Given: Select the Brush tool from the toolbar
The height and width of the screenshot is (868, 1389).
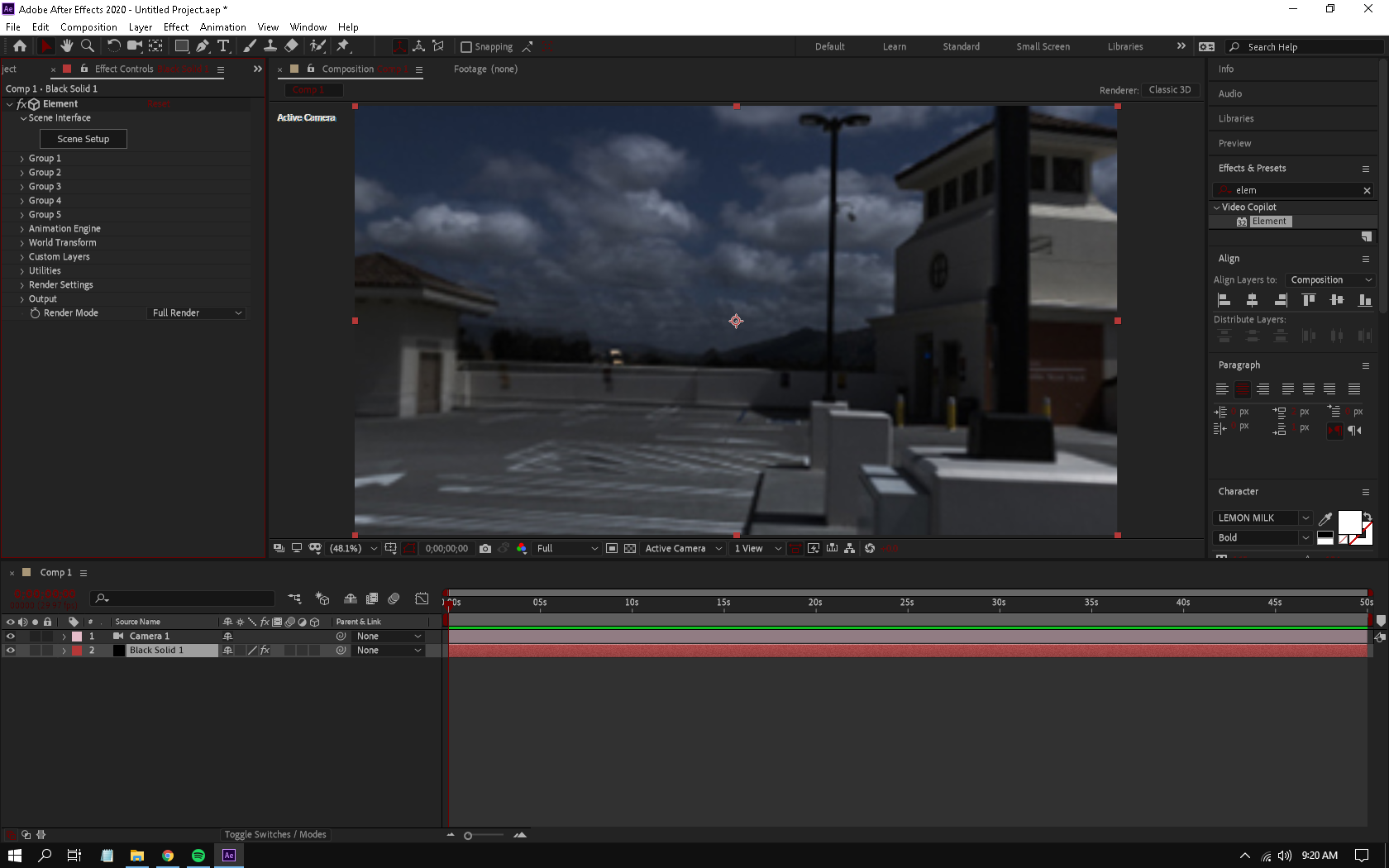Looking at the screenshot, I should click(250, 46).
